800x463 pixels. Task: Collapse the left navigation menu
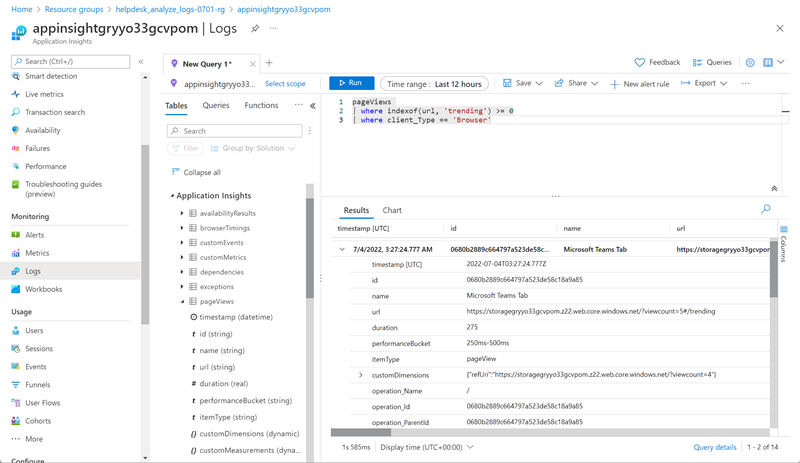pyautogui.click(x=141, y=62)
